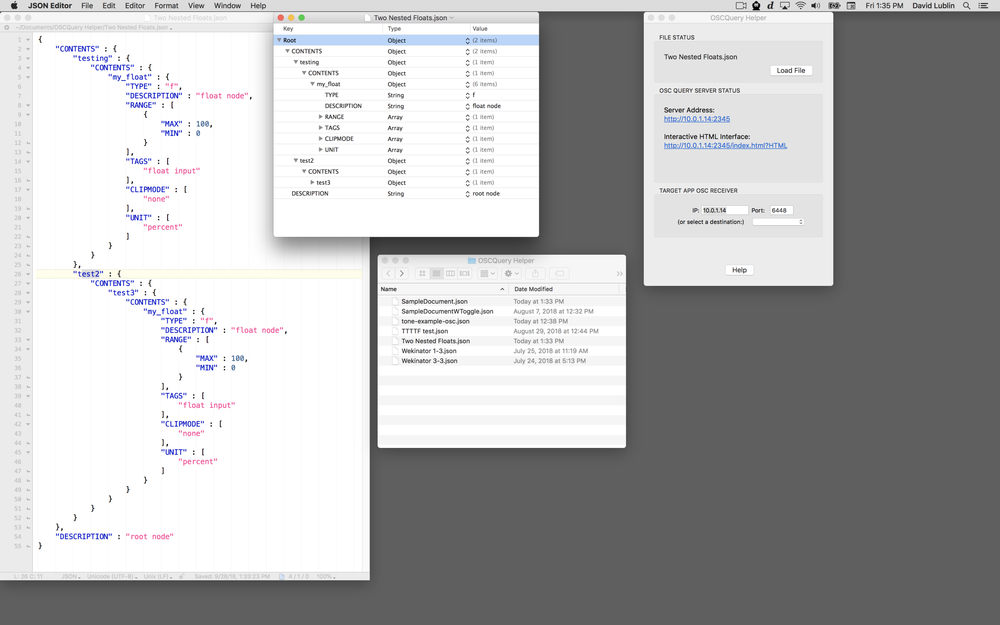Collapse the Root row in the tree

coord(279,40)
